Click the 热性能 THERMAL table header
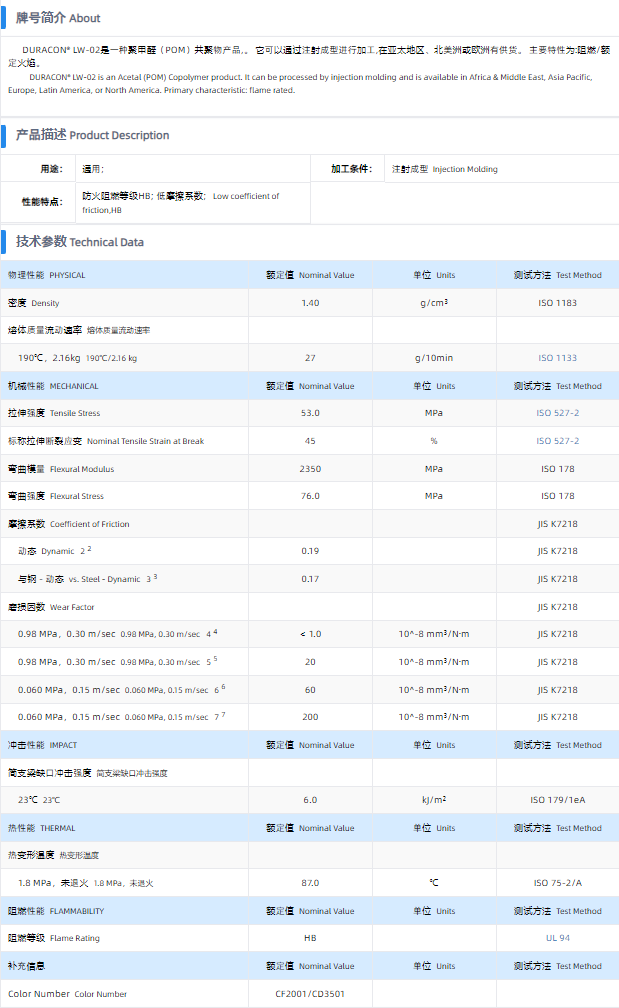Viewport: 619px width, 1008px height. point(41,828)
